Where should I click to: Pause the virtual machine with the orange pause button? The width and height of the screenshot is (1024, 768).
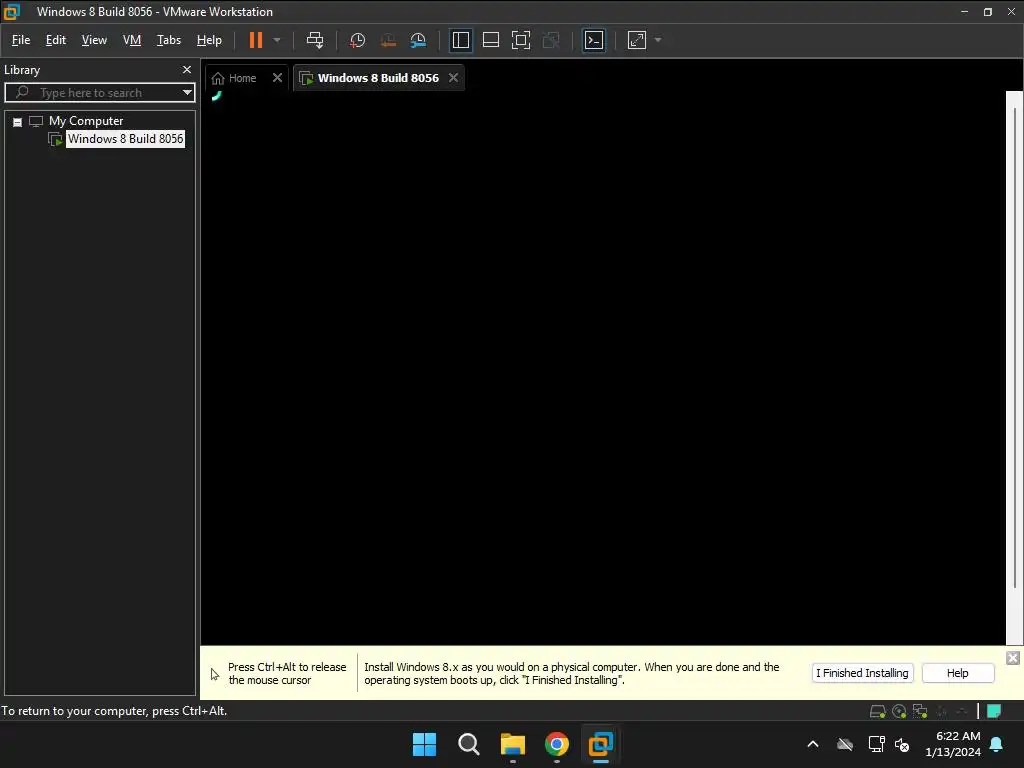pyautogui.click(x=255, y=40)
